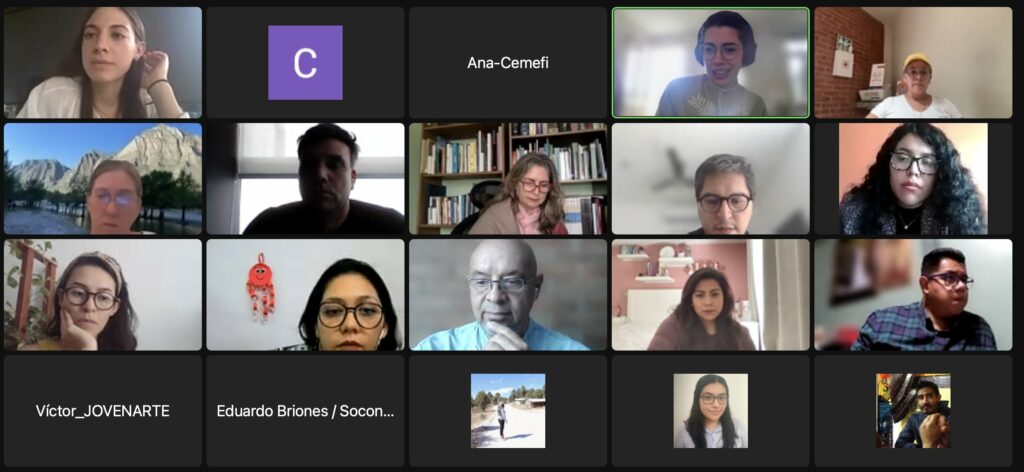Image resolution: width=1024 pixels, height=472 pixels.
Task: Select the purple C avatar tile
Action: (x=305, y=63)
